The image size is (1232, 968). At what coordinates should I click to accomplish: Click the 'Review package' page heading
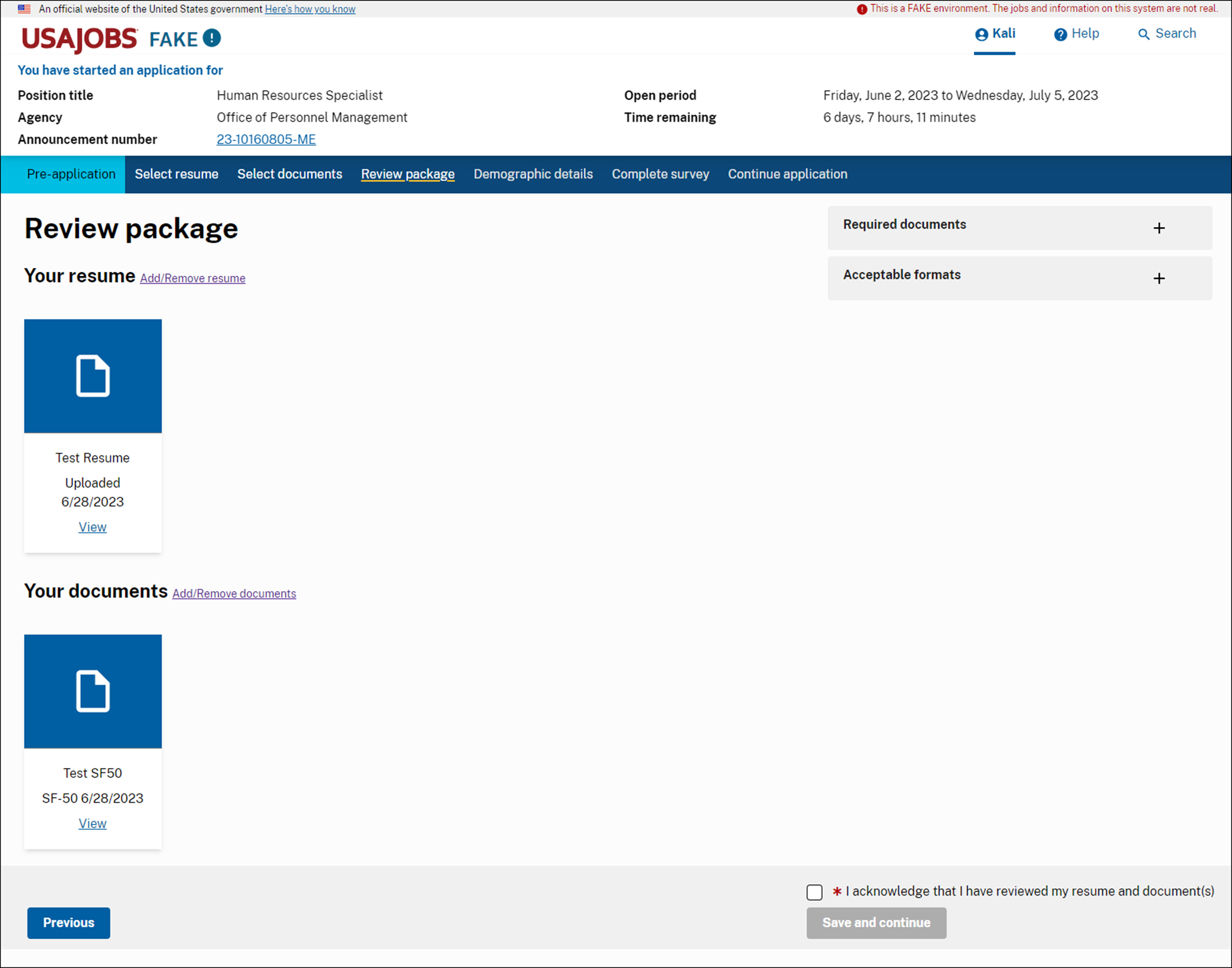pyautogui.click(x=131, y=229)
